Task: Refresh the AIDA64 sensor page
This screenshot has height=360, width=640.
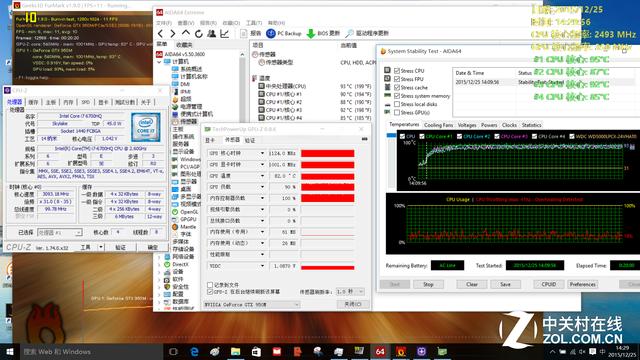Action: pyautogui.click(x=199, y=33)
